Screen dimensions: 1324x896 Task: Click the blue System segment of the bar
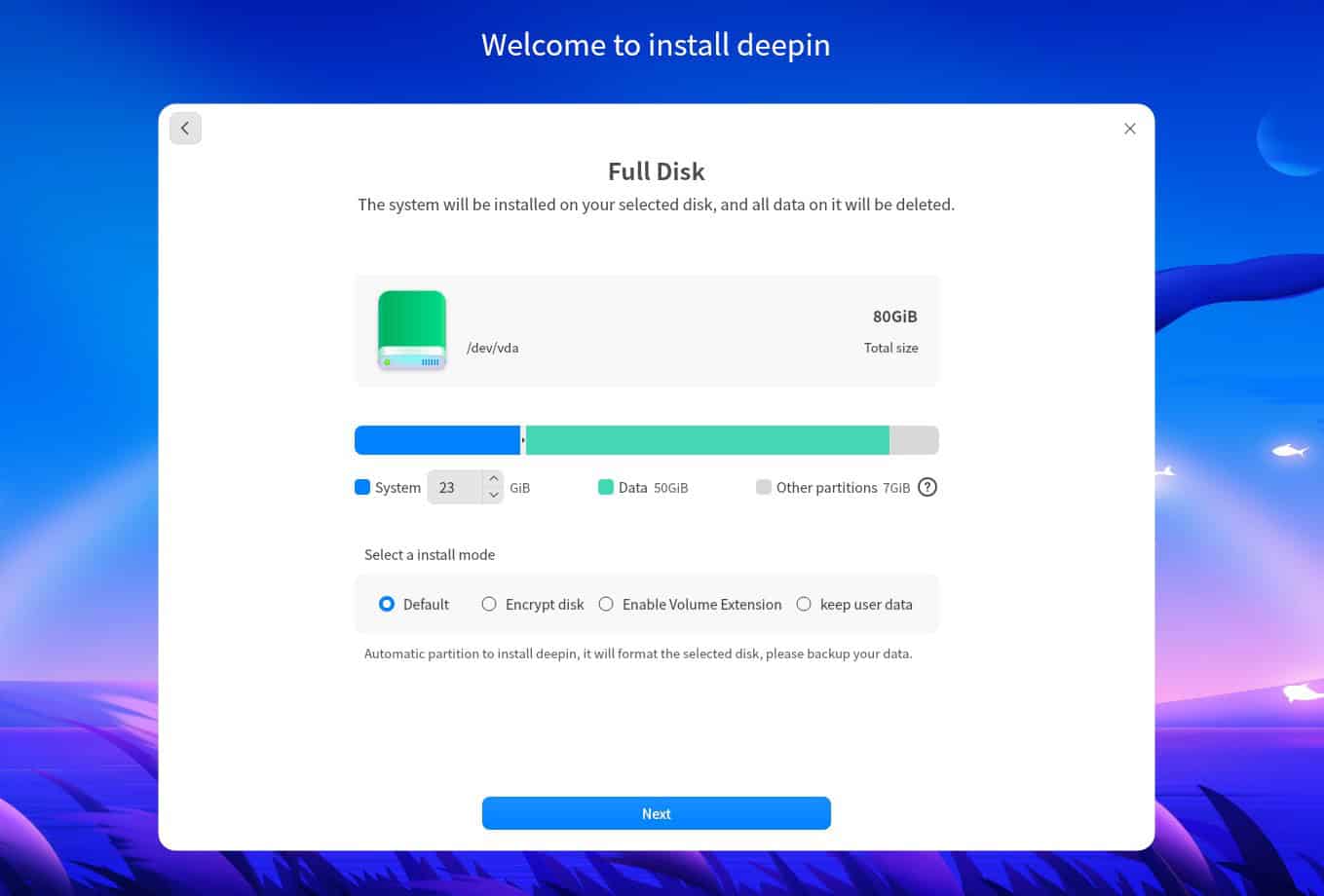coord(436,439)
